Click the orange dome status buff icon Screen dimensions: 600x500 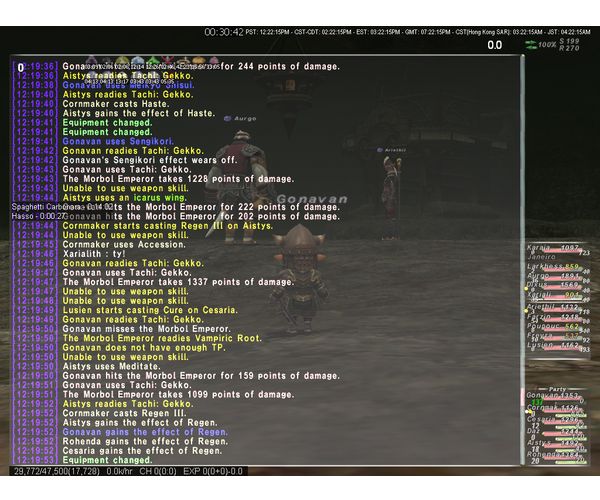tap(198, 61)
